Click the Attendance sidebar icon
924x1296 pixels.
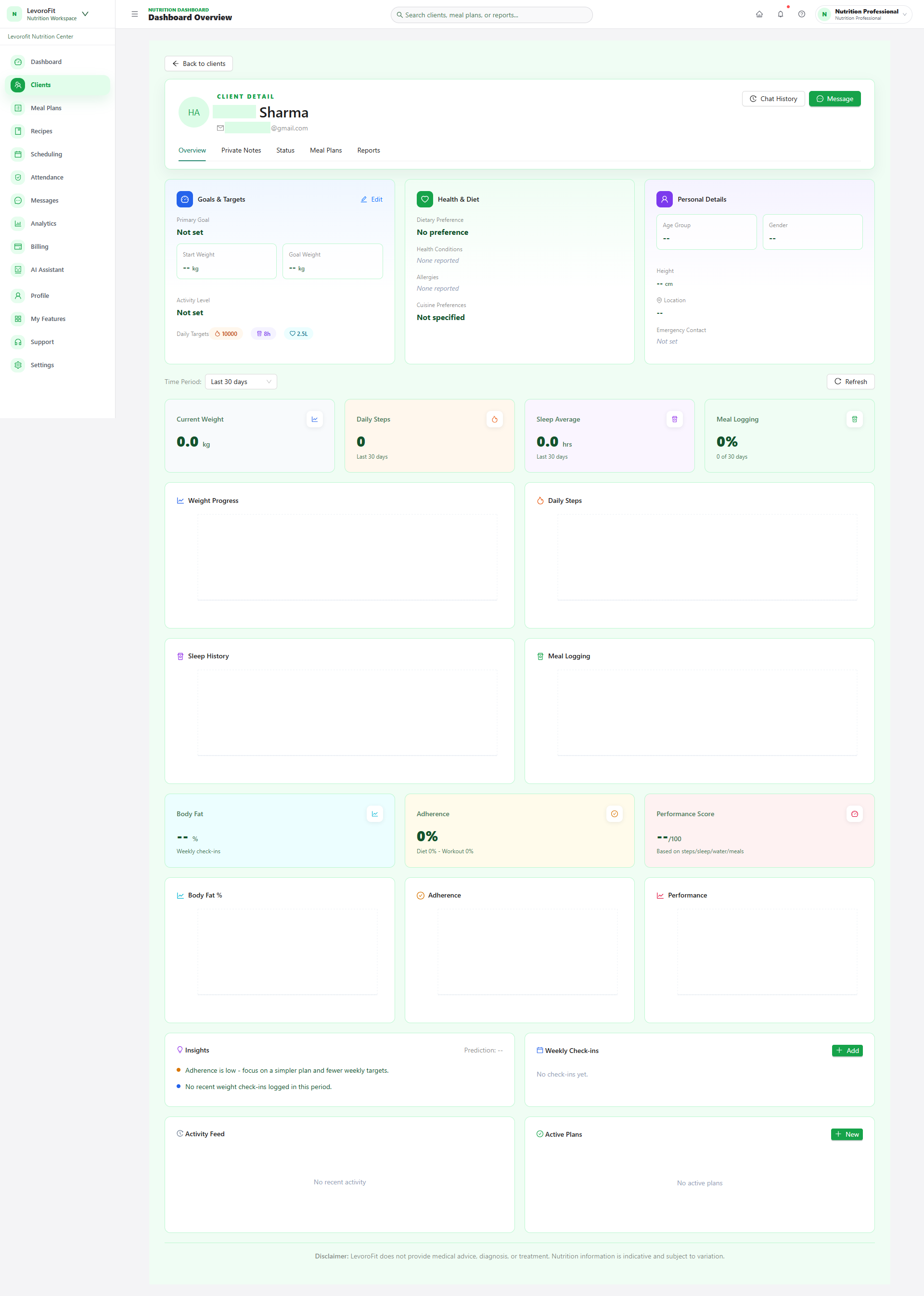(18, 178)
